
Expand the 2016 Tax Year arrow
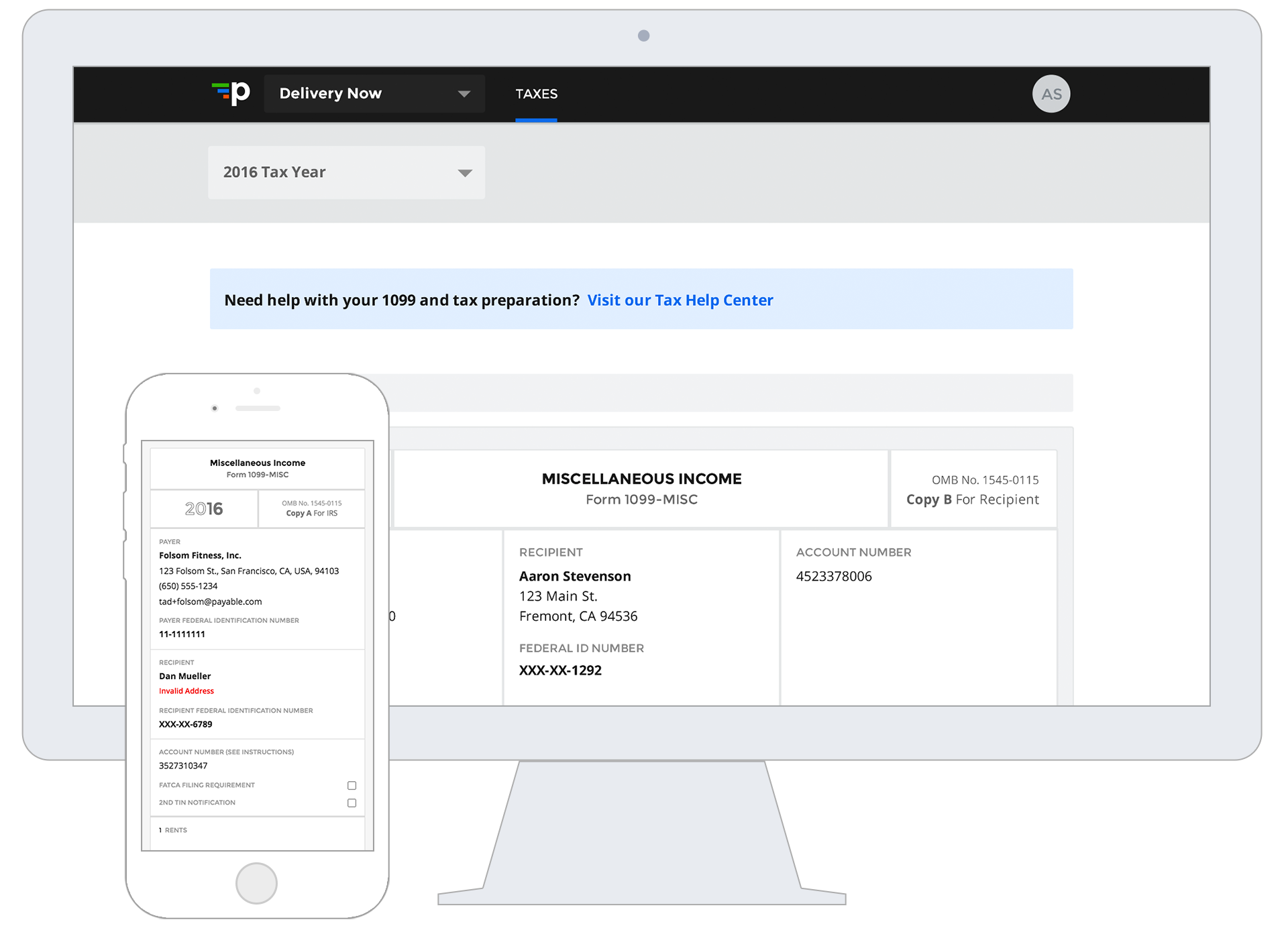pyautogui.click(x=464, y=173)
